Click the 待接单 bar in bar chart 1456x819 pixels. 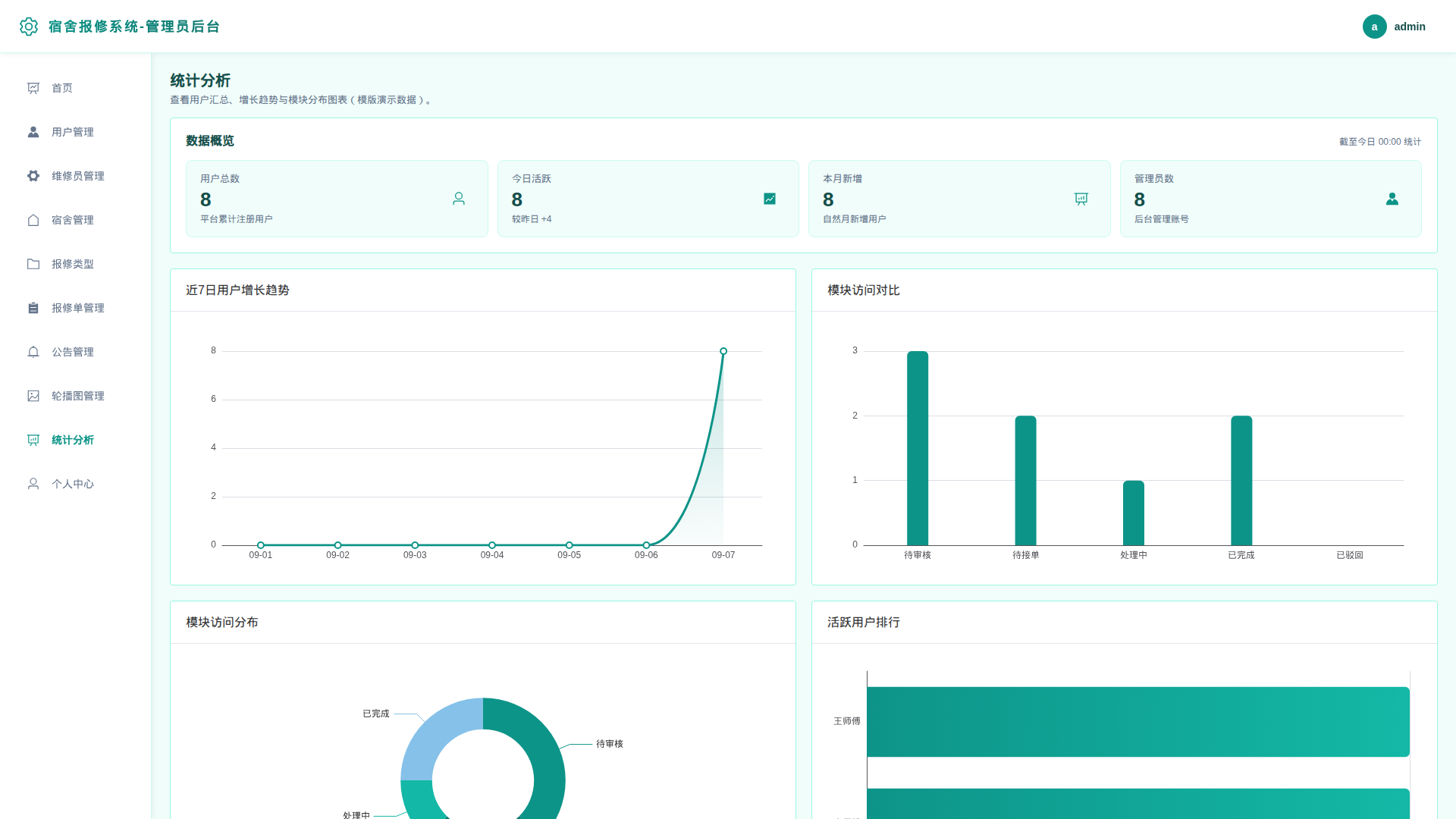tap(1026, 481)
